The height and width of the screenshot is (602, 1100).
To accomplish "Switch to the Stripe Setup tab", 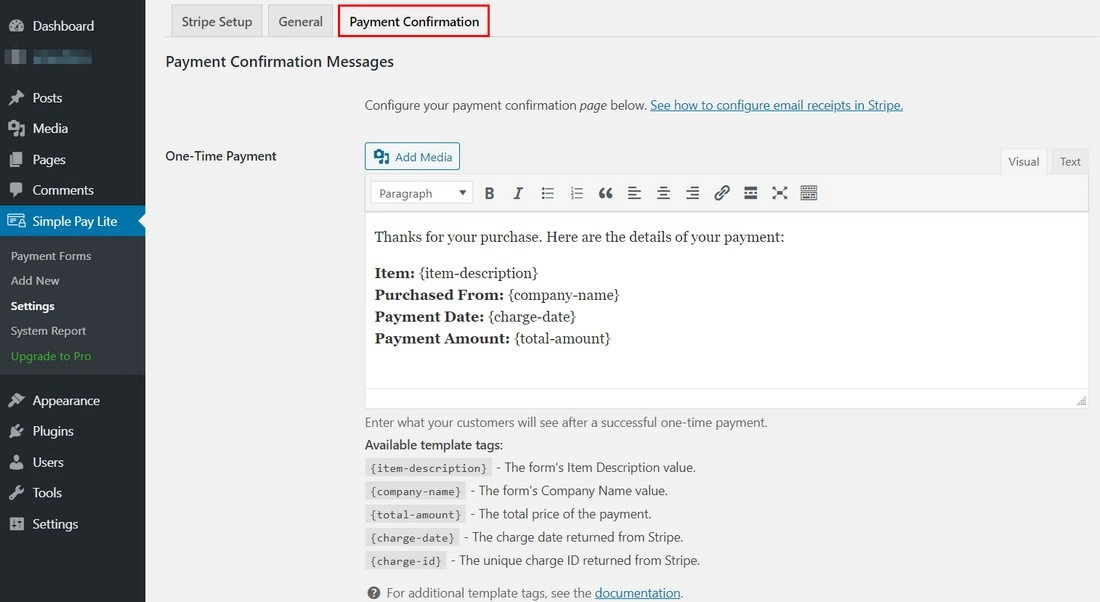I will 217,21.
